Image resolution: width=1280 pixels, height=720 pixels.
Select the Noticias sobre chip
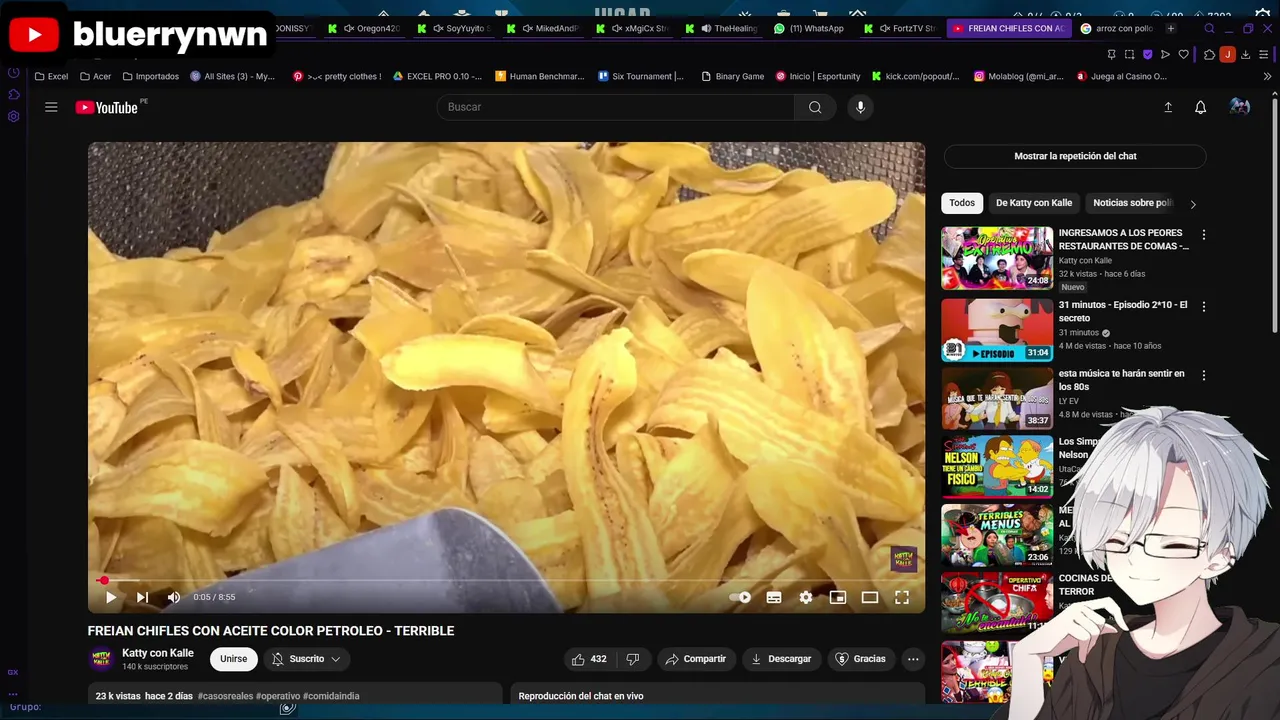click(x=1132, y=203)
